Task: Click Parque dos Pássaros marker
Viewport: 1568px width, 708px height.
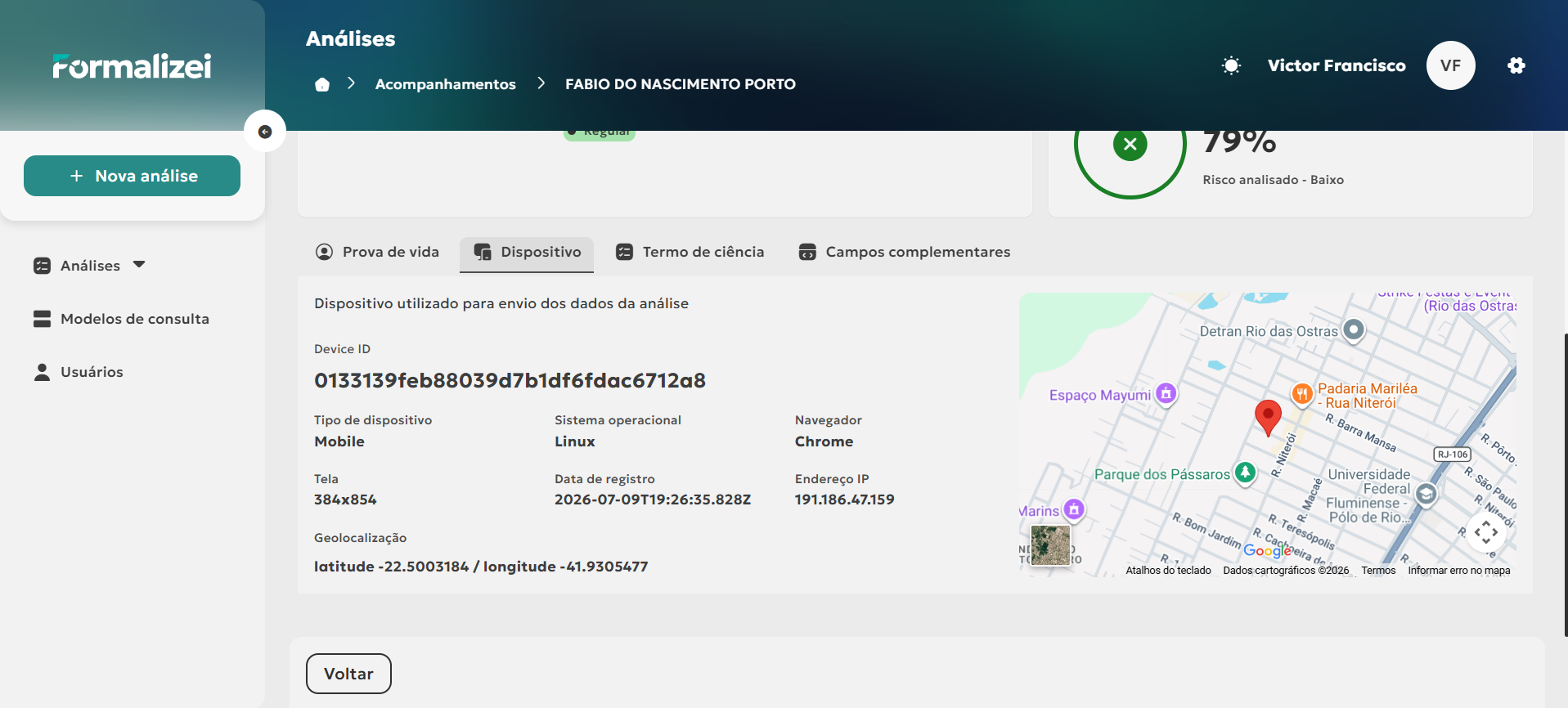Action: point(1245,472)
